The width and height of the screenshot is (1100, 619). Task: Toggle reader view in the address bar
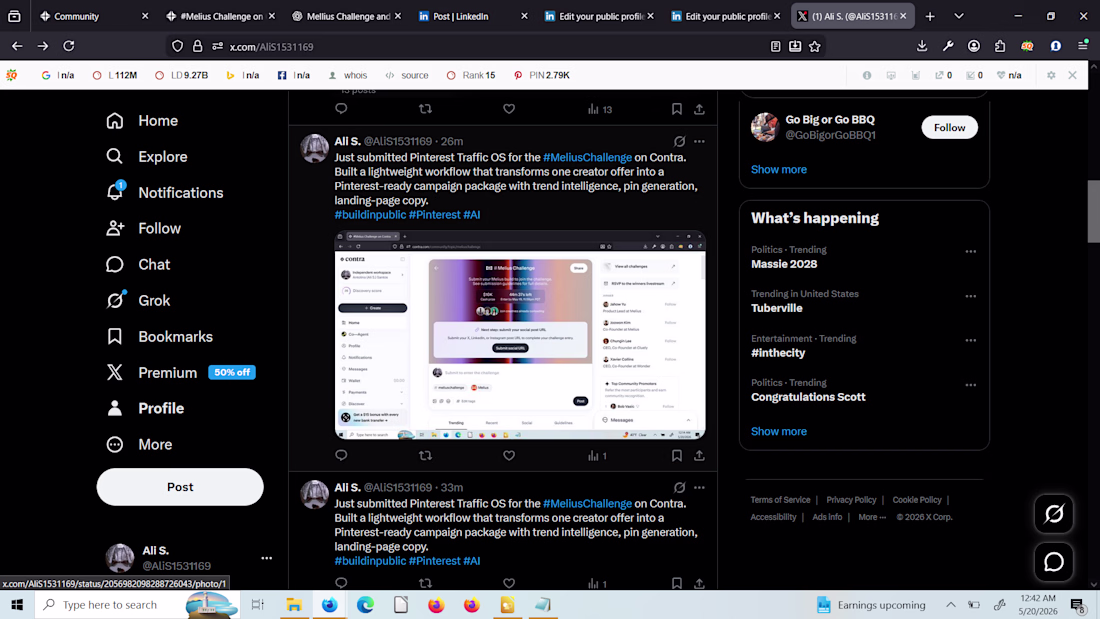[x=775, y=46]
